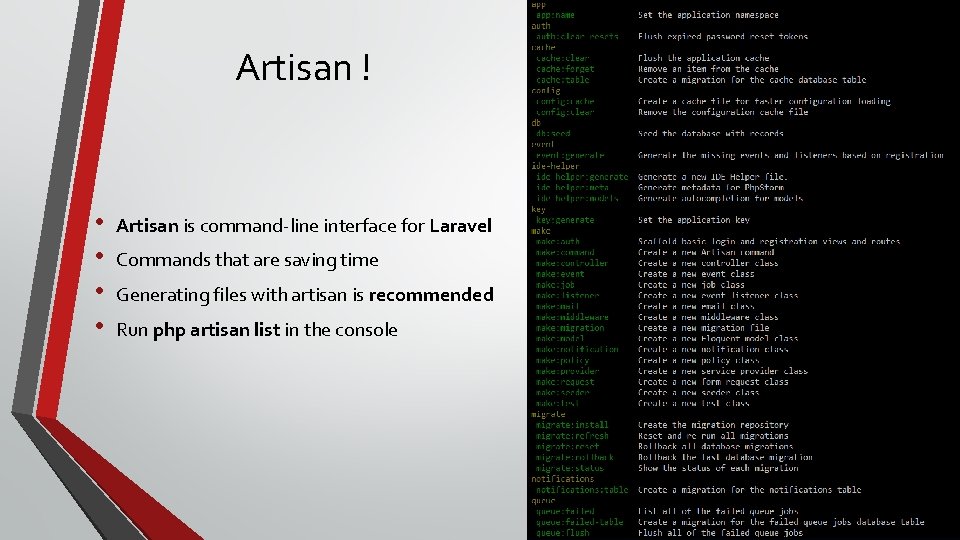Click the 'app:name' command in the terminal
The height and width of the screenshot is (540, 960).
555,15
